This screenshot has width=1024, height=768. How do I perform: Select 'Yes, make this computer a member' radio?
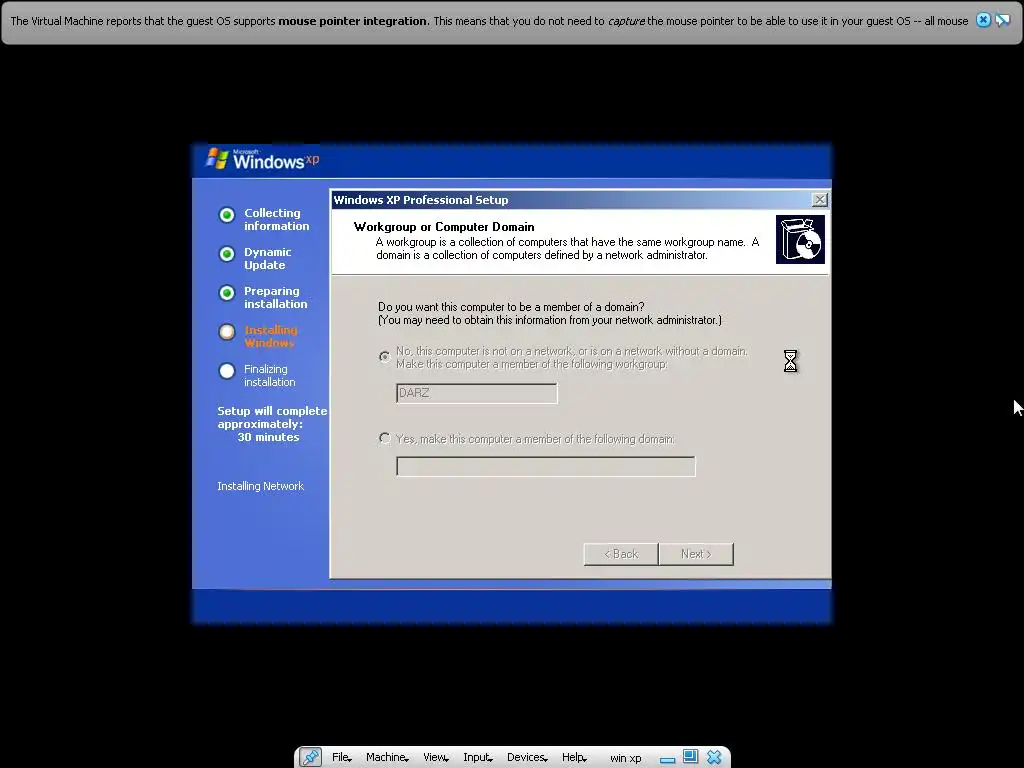[385, 438]
